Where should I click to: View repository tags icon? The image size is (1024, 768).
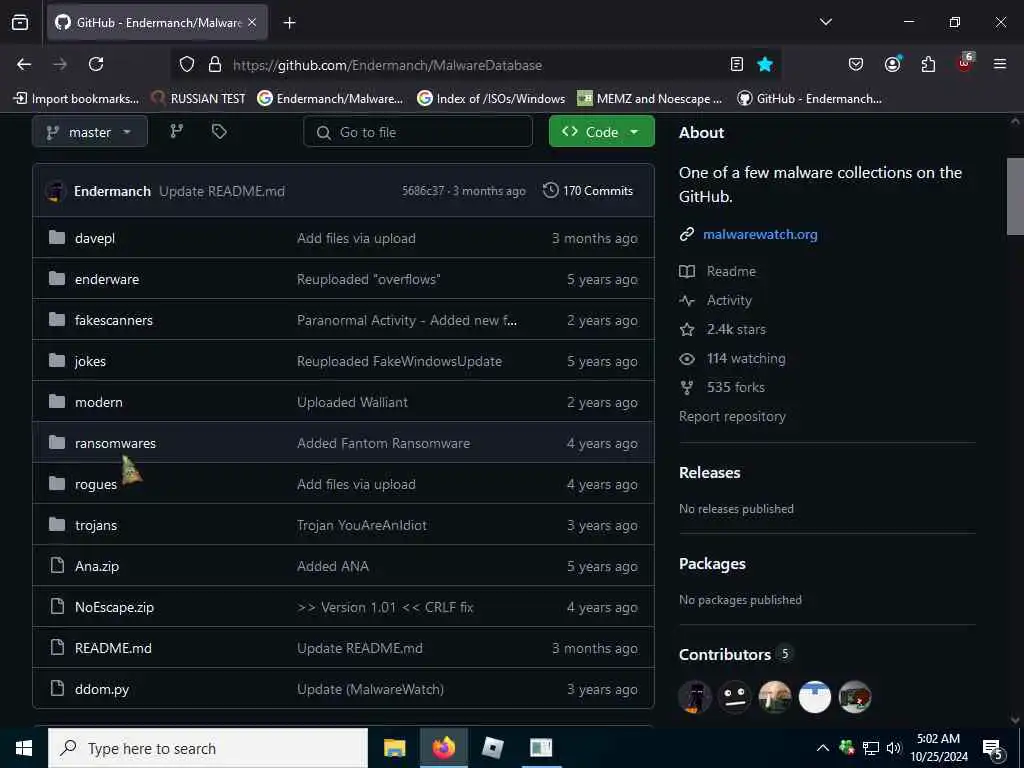(x=219, y=131)
